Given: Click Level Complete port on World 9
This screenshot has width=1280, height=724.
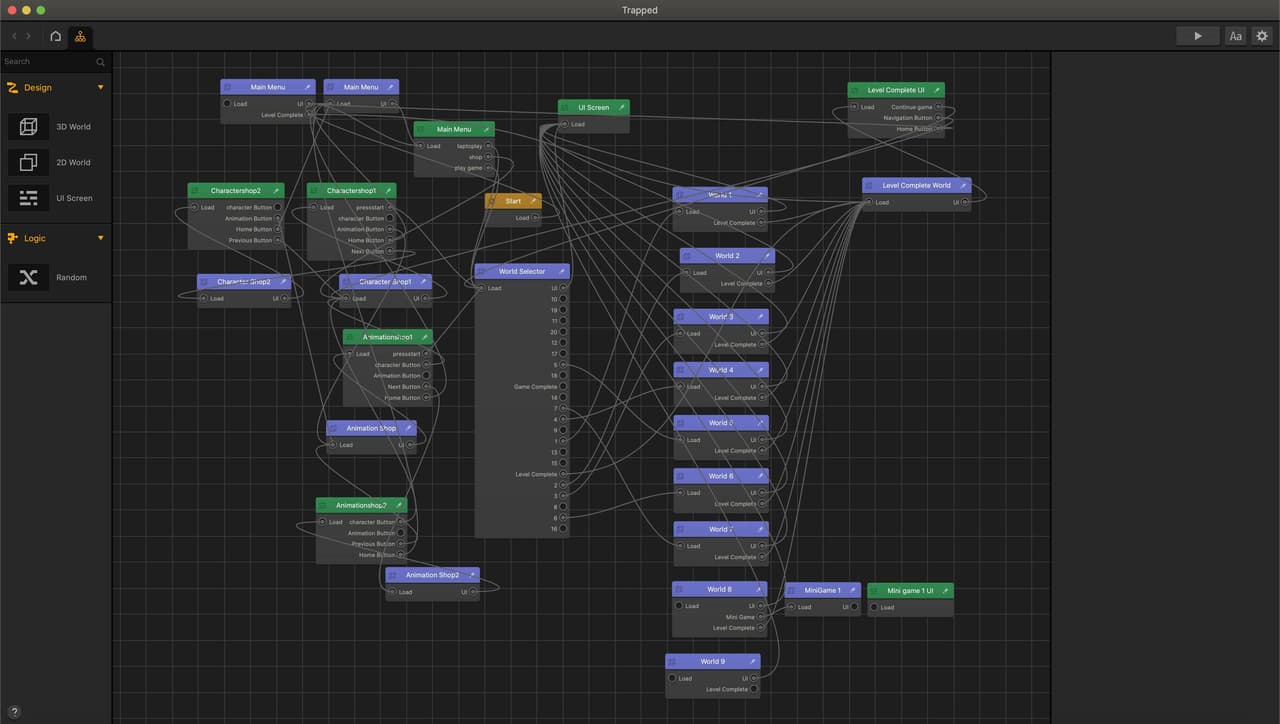Looking at the screenshot, I should [754, 689].
